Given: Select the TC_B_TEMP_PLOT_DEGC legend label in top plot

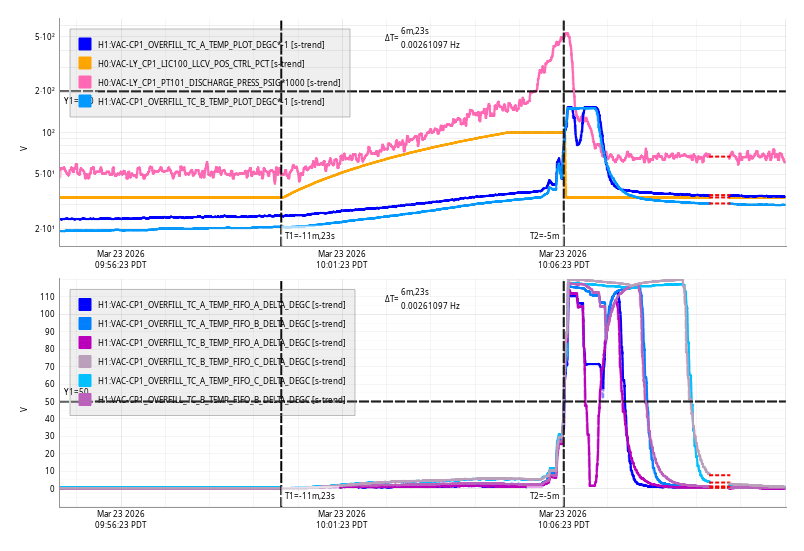Looking at the screenshot, I should (x=210, y=101).
